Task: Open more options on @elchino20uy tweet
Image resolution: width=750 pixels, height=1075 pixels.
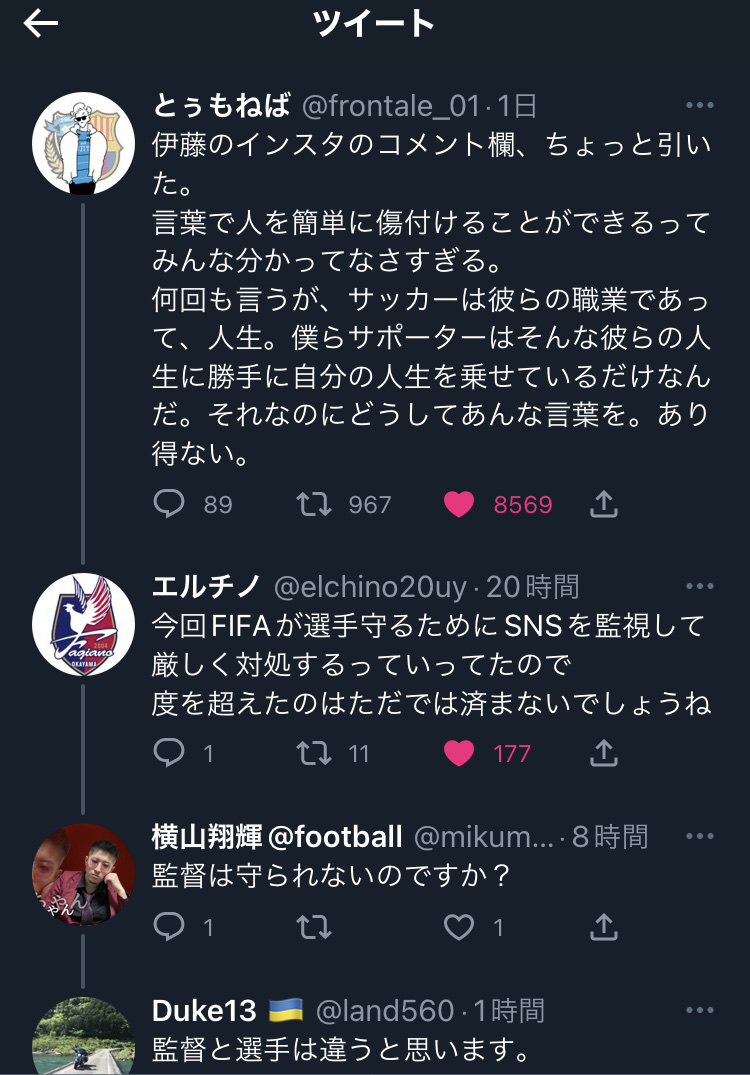Action: (700, 586)
